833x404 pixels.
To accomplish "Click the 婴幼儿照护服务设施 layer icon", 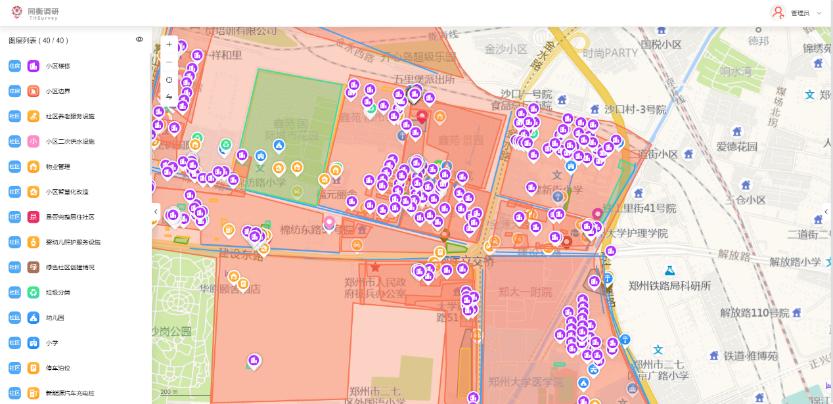I will pos(33,242).
